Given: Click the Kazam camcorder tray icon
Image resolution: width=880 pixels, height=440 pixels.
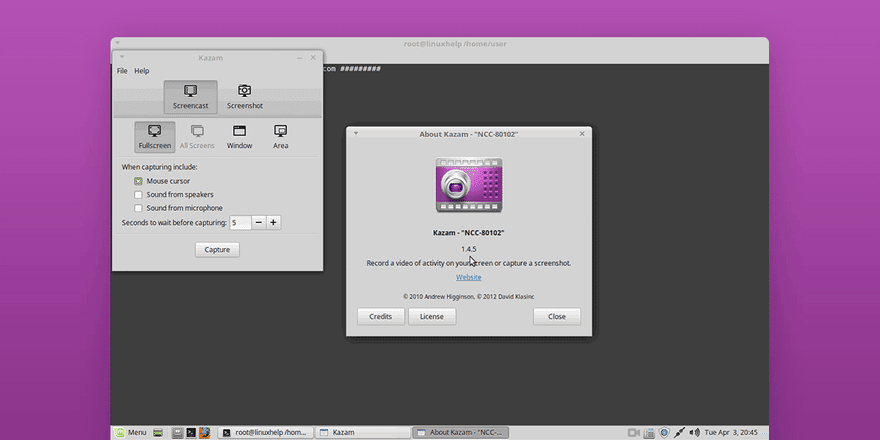Looking at the screenshot, I should click(x=633, y=432).
